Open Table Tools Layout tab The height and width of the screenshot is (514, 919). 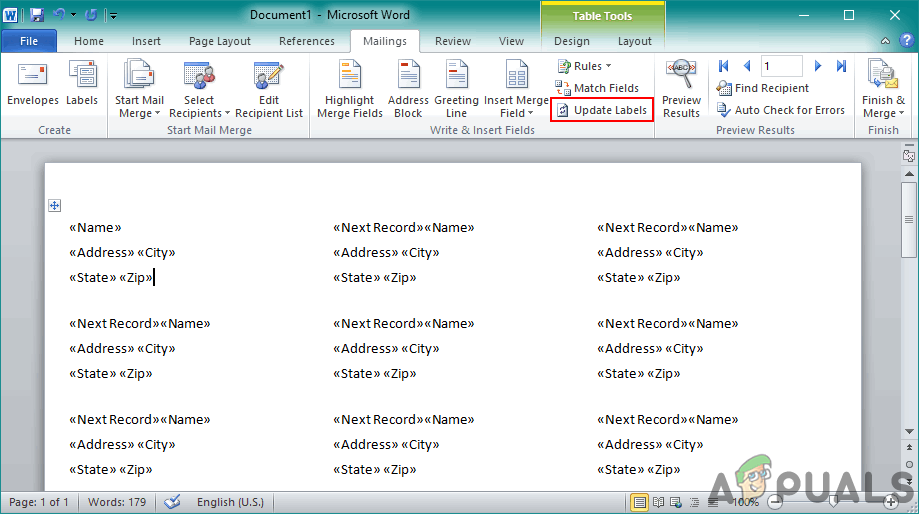coord(634,41)
